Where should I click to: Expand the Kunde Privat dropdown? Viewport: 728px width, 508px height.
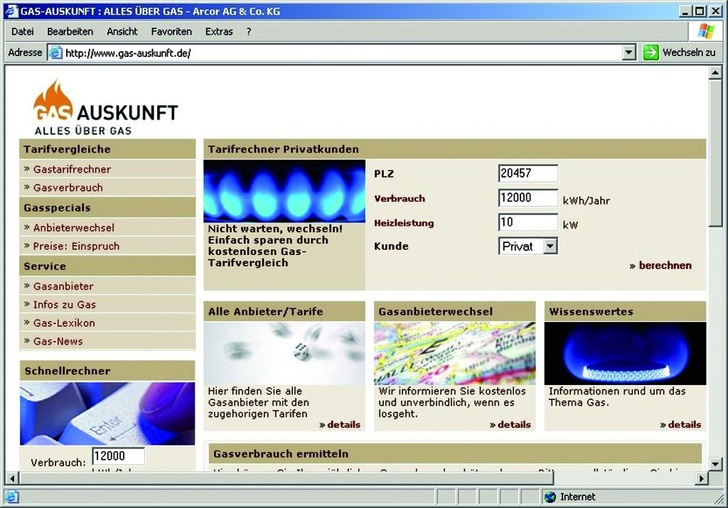(550, 246)
